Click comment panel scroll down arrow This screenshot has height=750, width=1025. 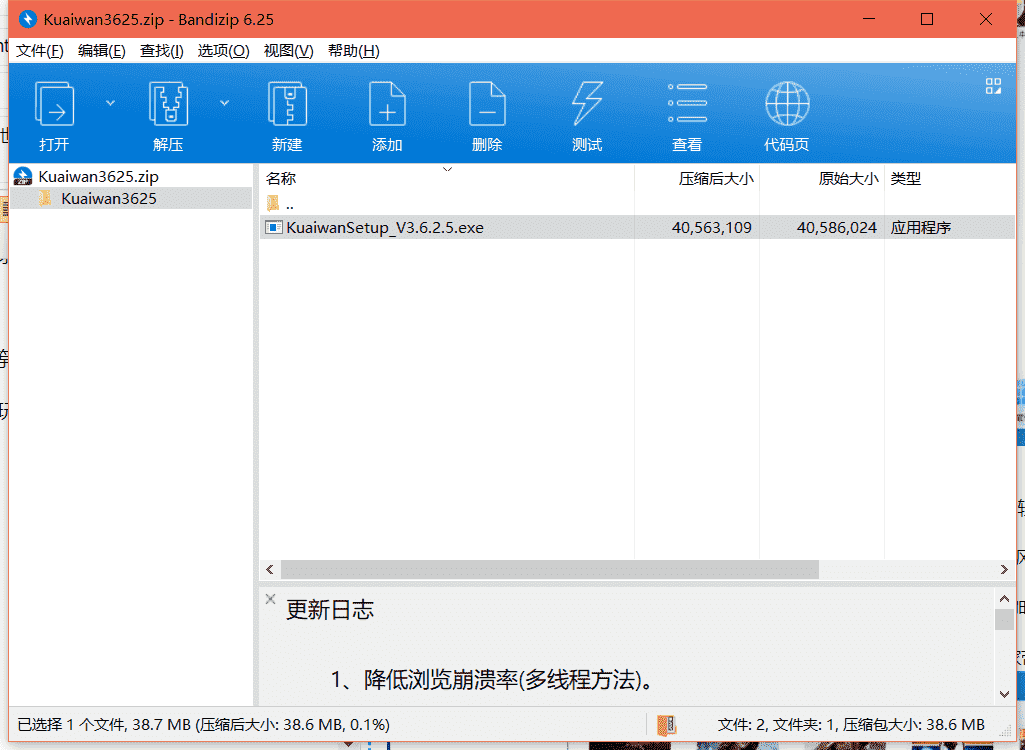(x=1005, y=694)
